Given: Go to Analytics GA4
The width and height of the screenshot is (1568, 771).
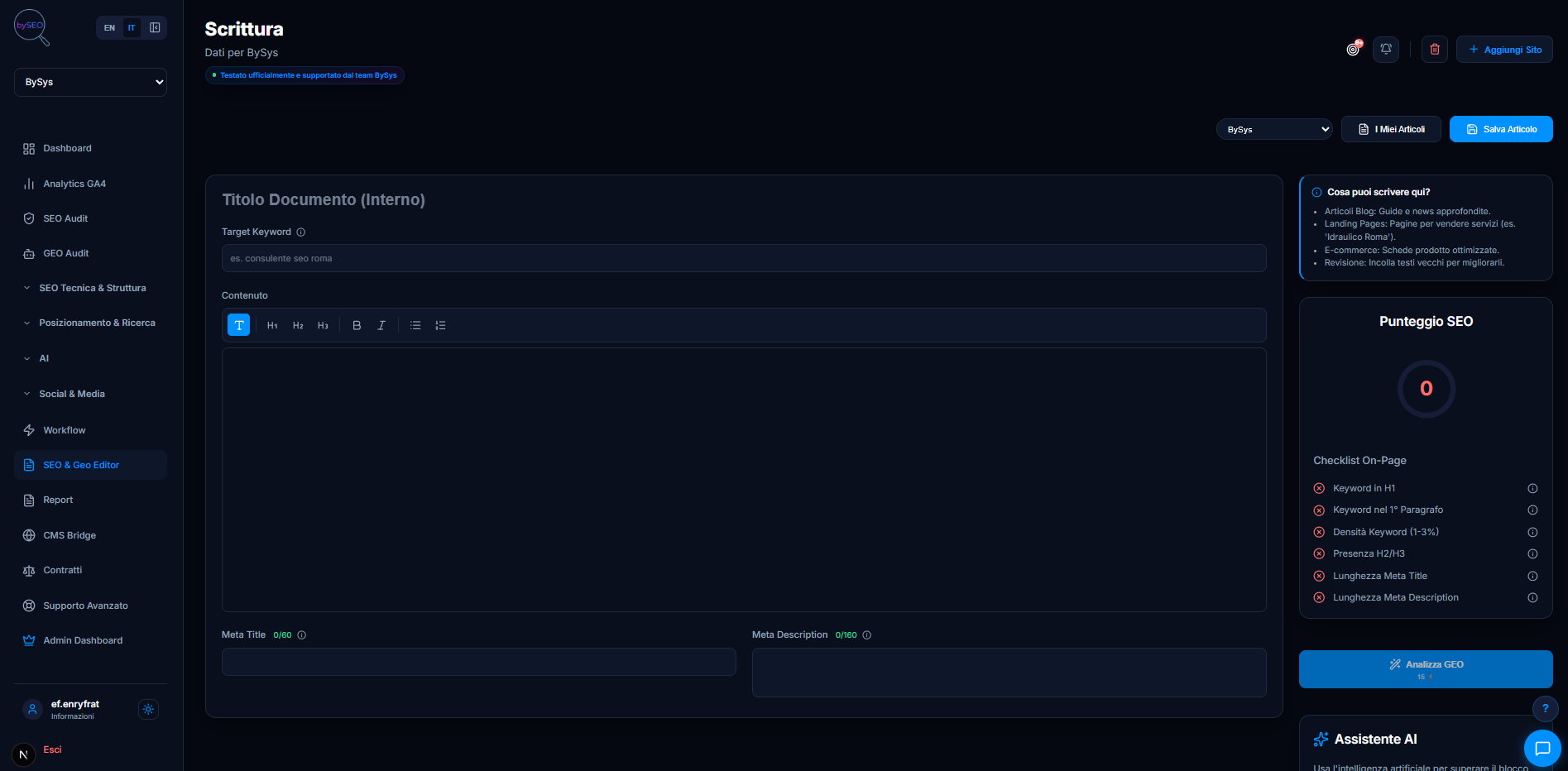Looking at the screenshot, I should click(90, 184).
